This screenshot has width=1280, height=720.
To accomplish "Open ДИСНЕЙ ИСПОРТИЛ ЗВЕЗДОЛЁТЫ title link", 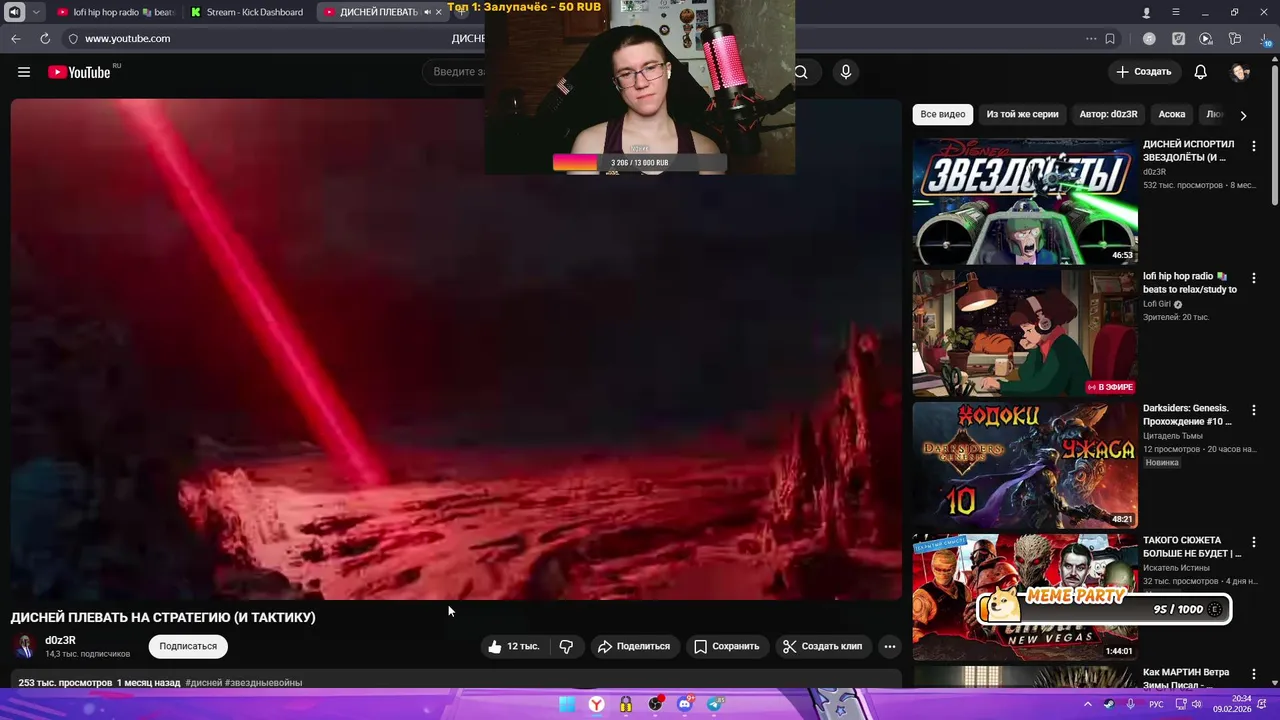I will [1189, 151].
